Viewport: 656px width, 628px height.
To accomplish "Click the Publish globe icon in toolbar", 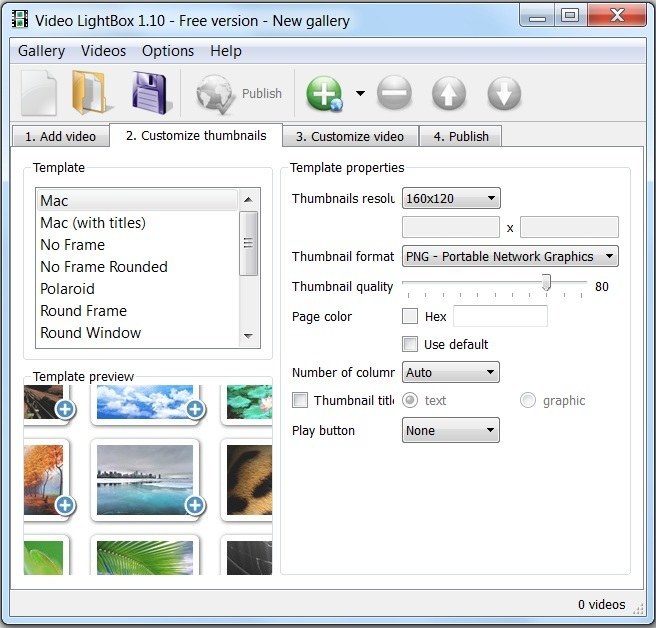I will tap(215, 94).
